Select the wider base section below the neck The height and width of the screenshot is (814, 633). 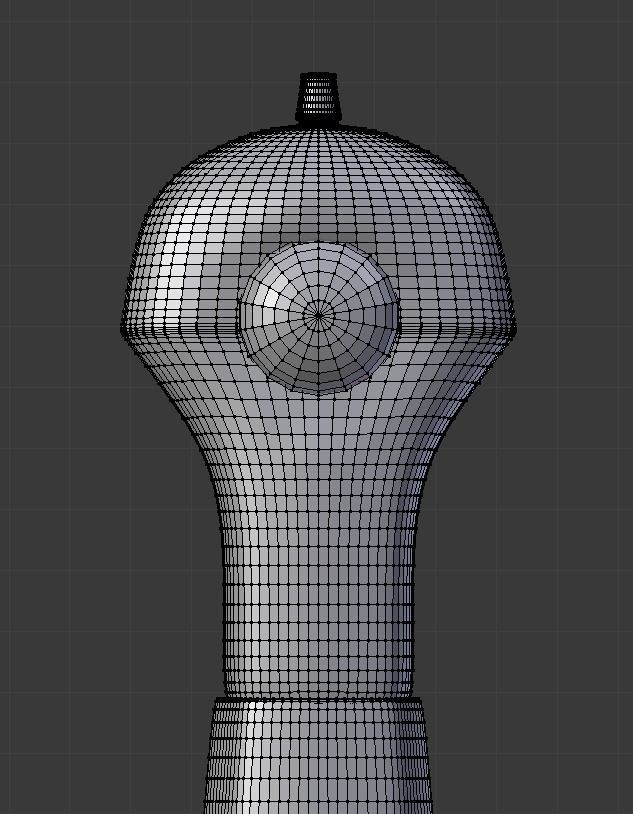[x=318, y=756]
